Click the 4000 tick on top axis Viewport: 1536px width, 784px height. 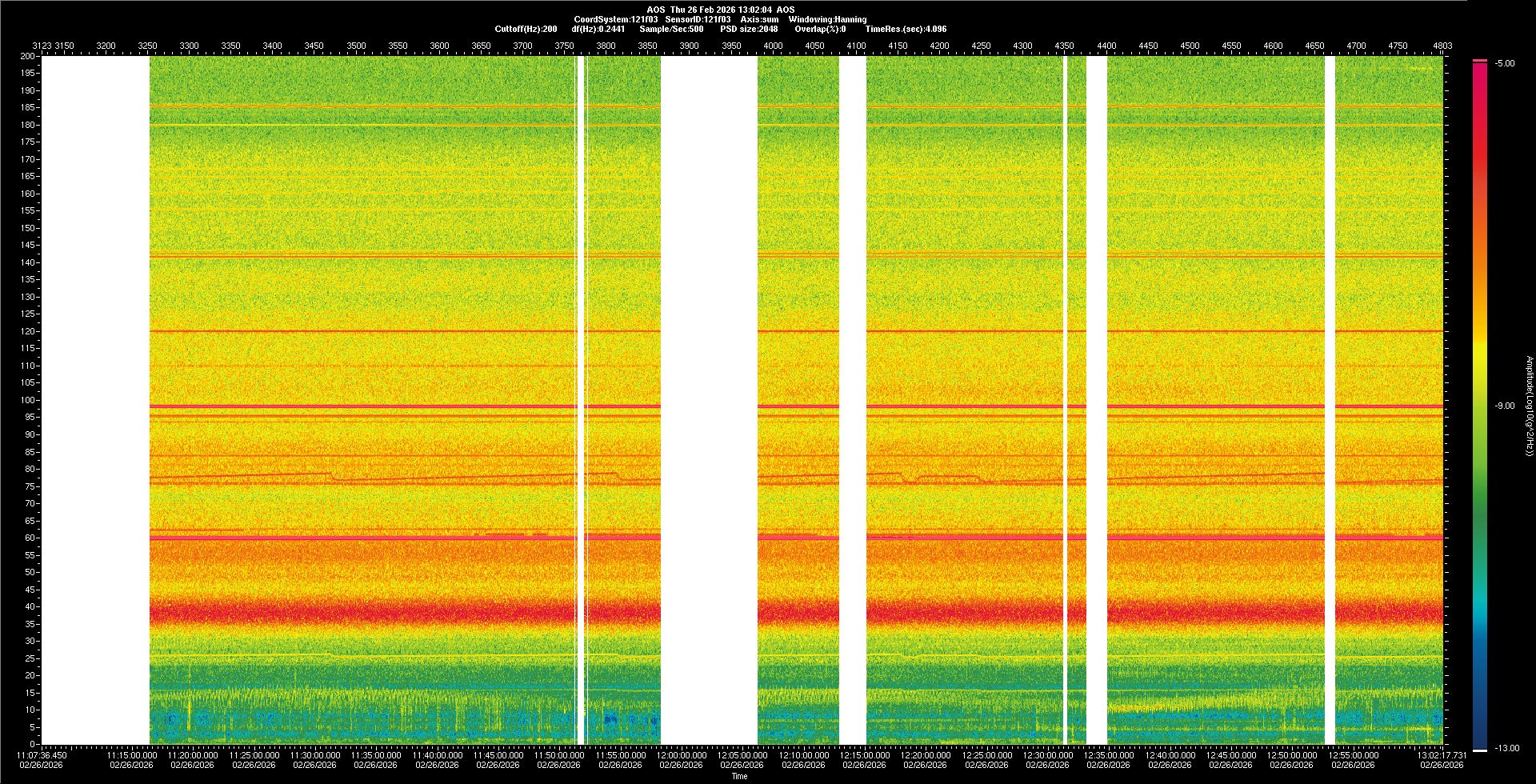point(773,46)
